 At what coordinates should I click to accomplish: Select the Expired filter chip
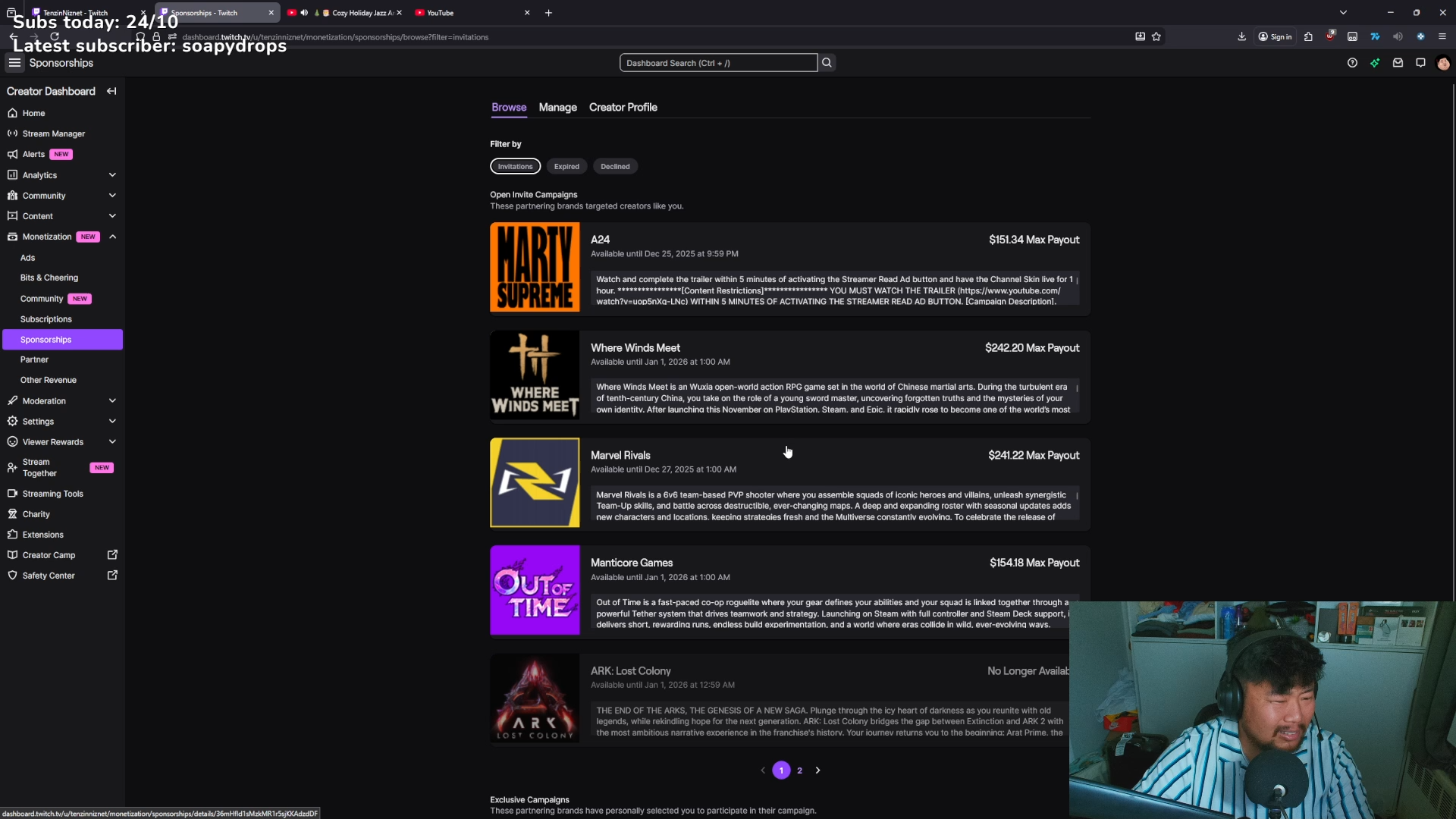click(566, 166)
